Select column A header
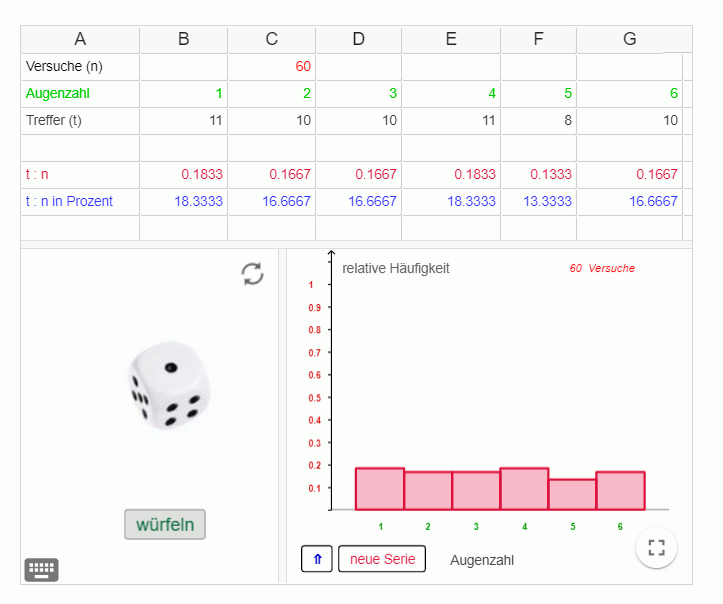 (x=80, y=40)
